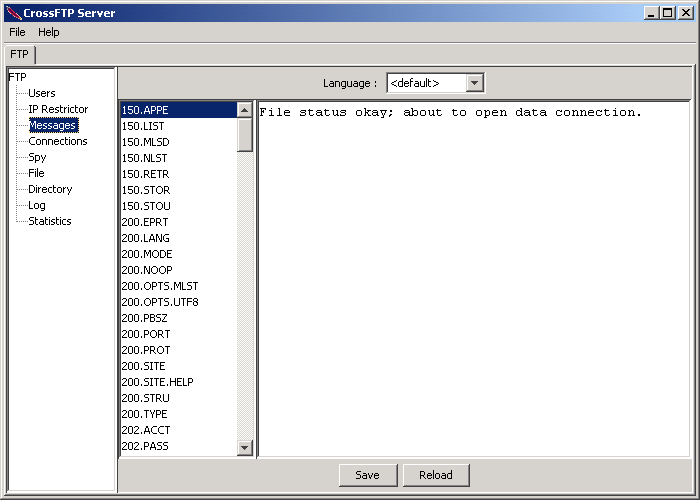Close the CrossFTP Server window
700x500 pixels.
click(685, 13)
